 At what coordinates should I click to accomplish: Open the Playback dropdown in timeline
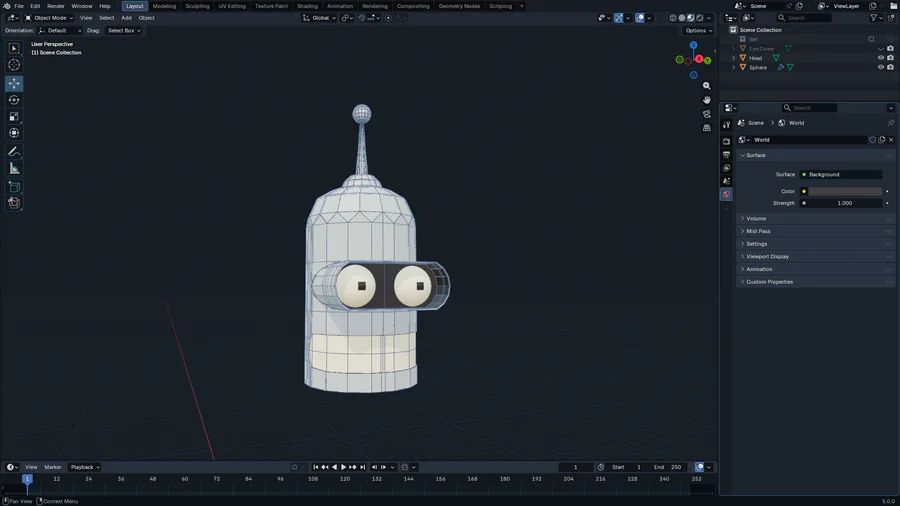click(x=85, y=467)
